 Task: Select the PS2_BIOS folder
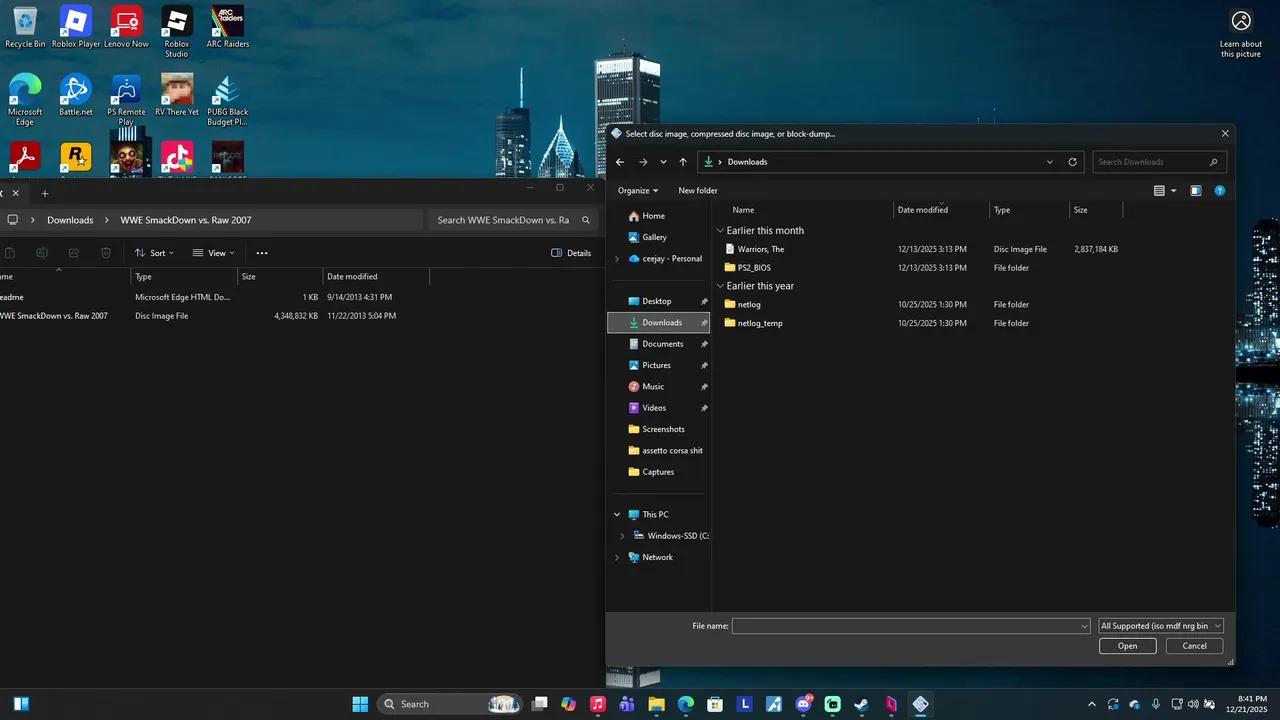tap(754, 268)
